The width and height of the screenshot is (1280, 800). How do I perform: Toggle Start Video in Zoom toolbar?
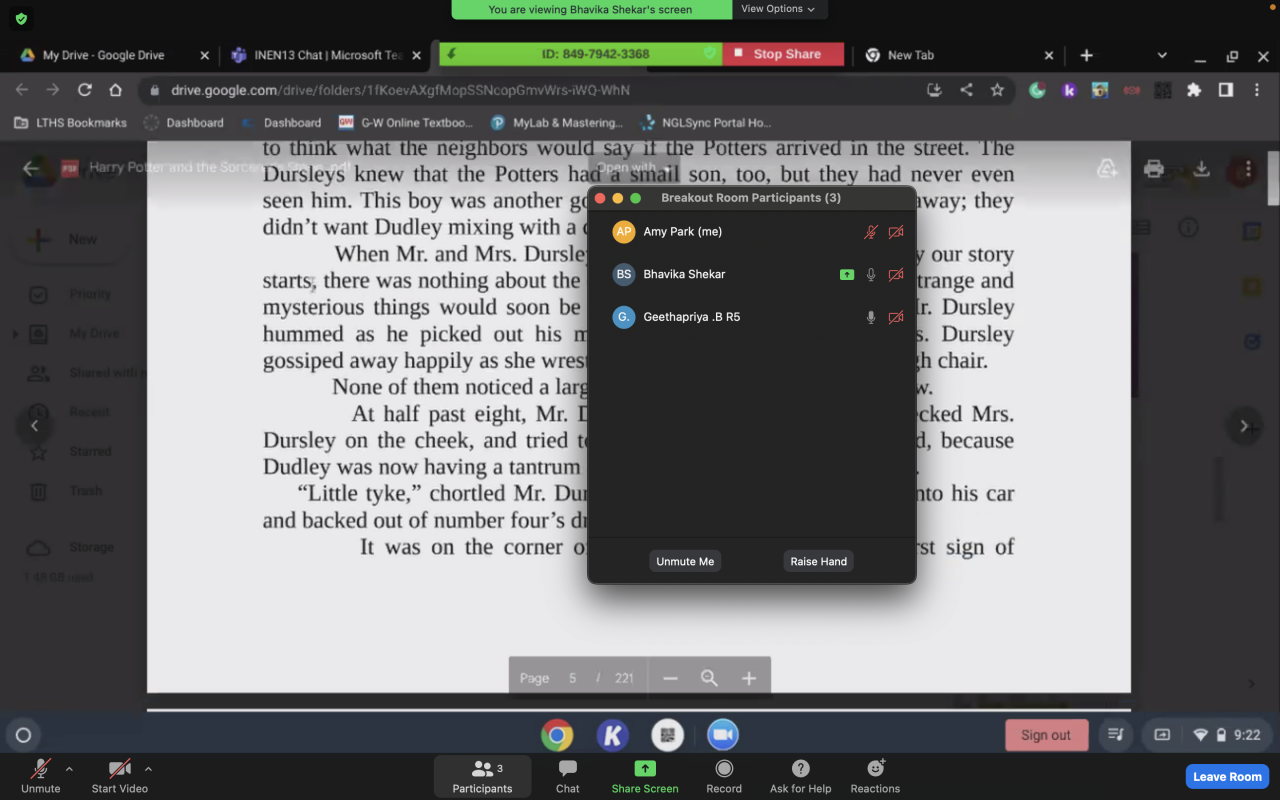tap(120, 776)
